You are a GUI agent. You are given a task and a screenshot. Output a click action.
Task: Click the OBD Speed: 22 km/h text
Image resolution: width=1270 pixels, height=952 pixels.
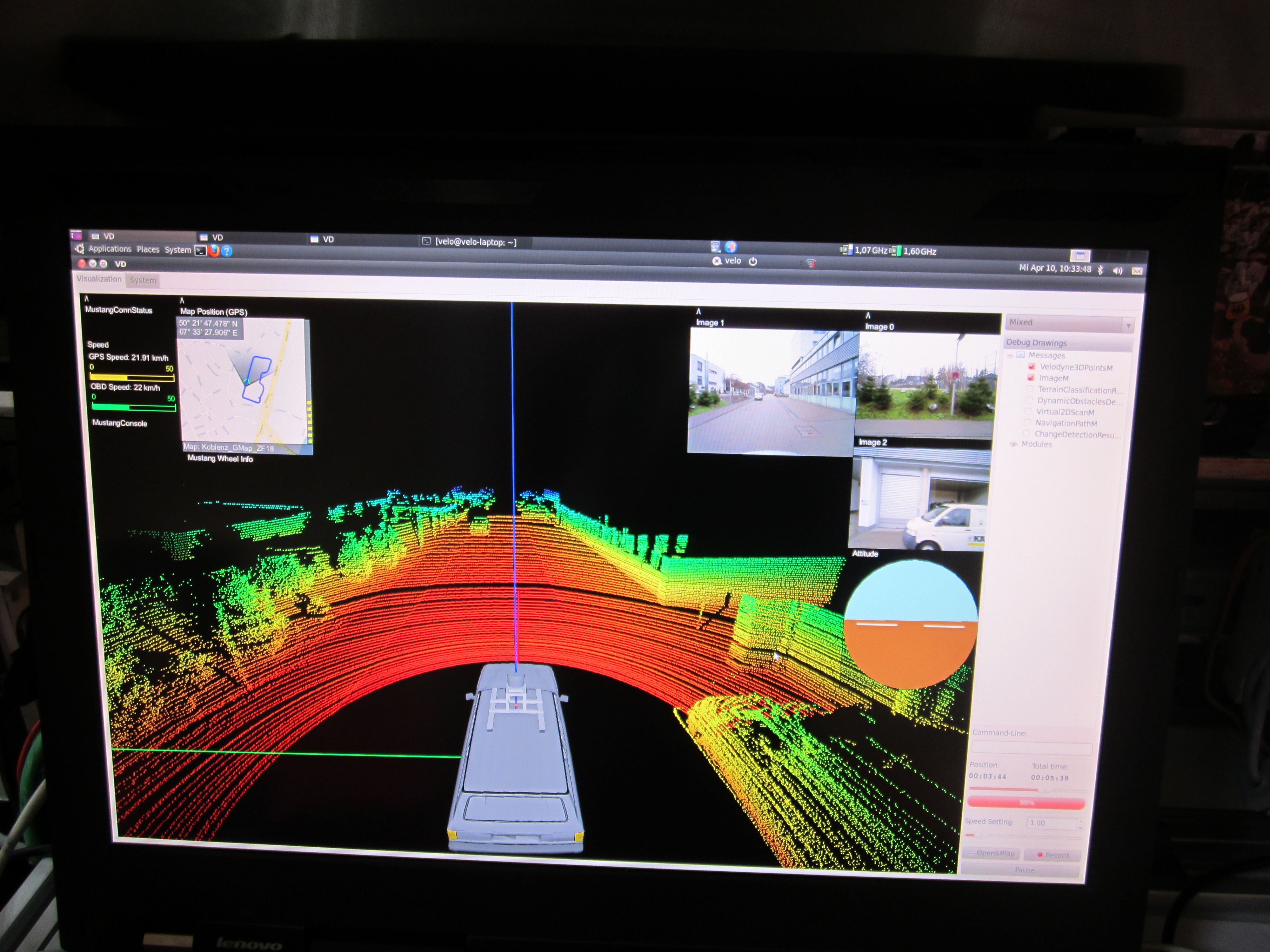tap(125, 387)
